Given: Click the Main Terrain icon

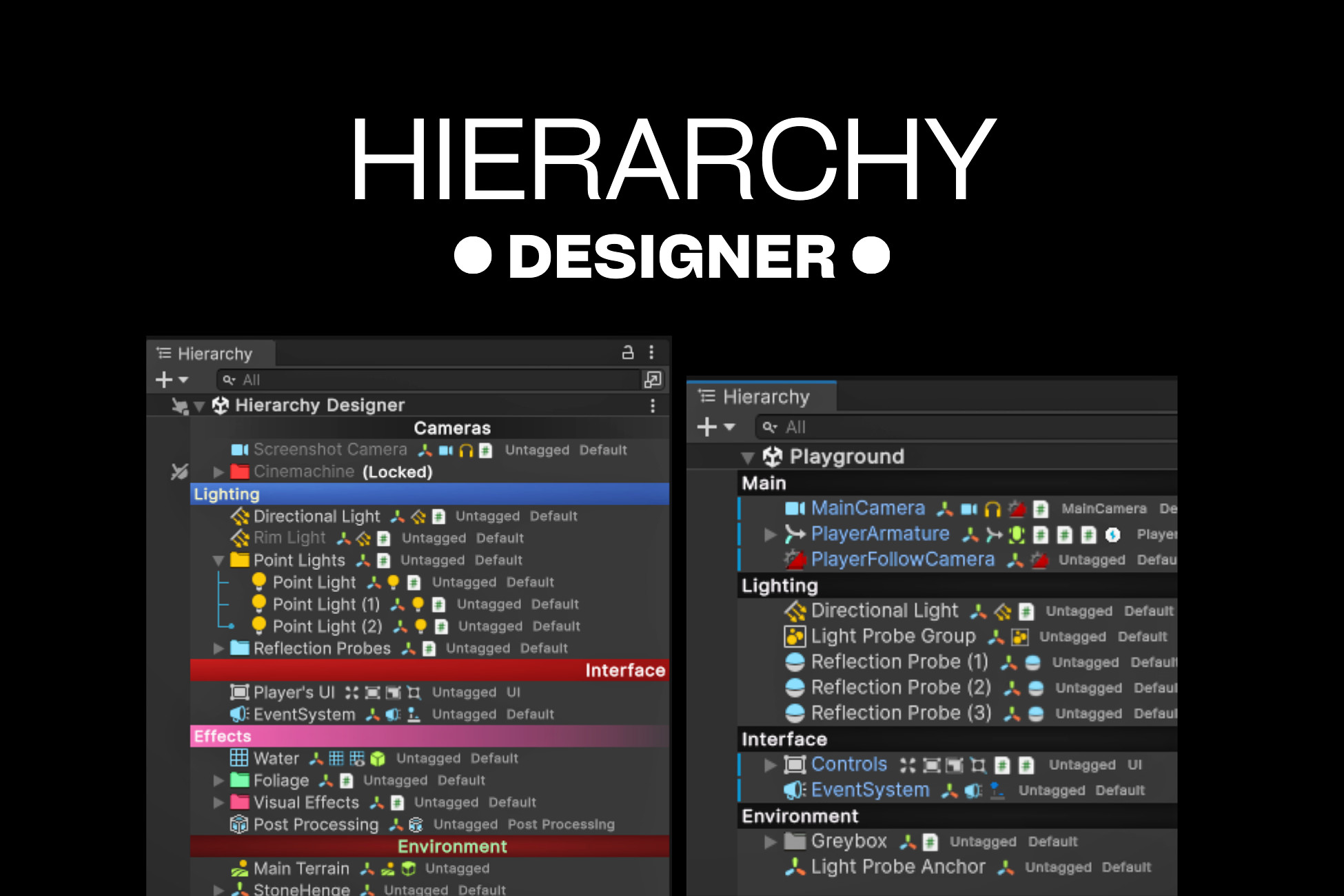Looking at the screenshot, I should (x=239, y=868).
